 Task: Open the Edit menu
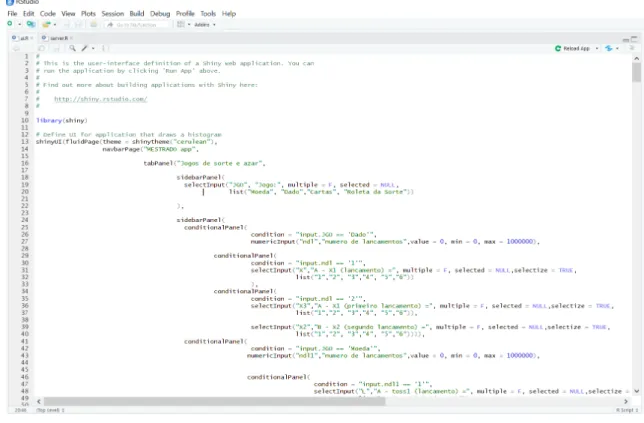tap(29, 14)
